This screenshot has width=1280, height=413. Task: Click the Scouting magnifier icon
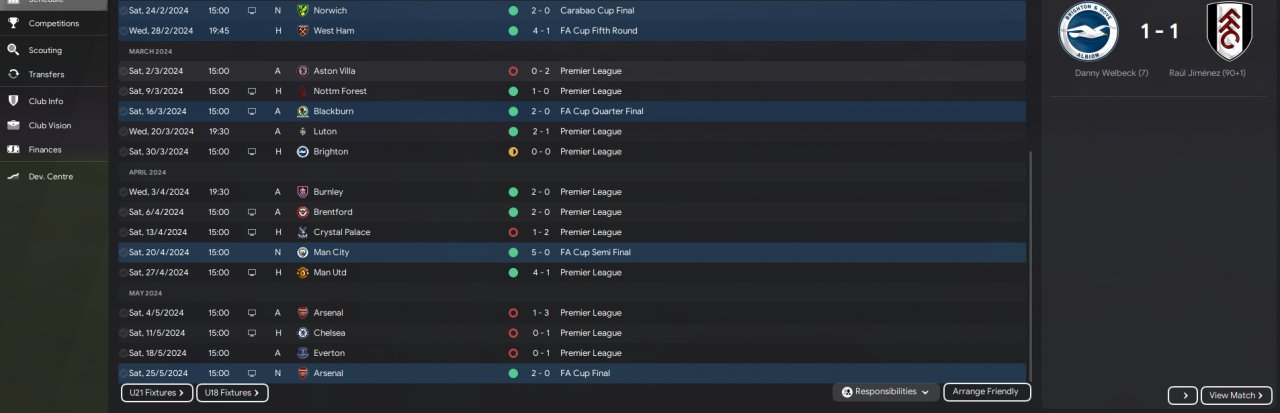[13, 49]
